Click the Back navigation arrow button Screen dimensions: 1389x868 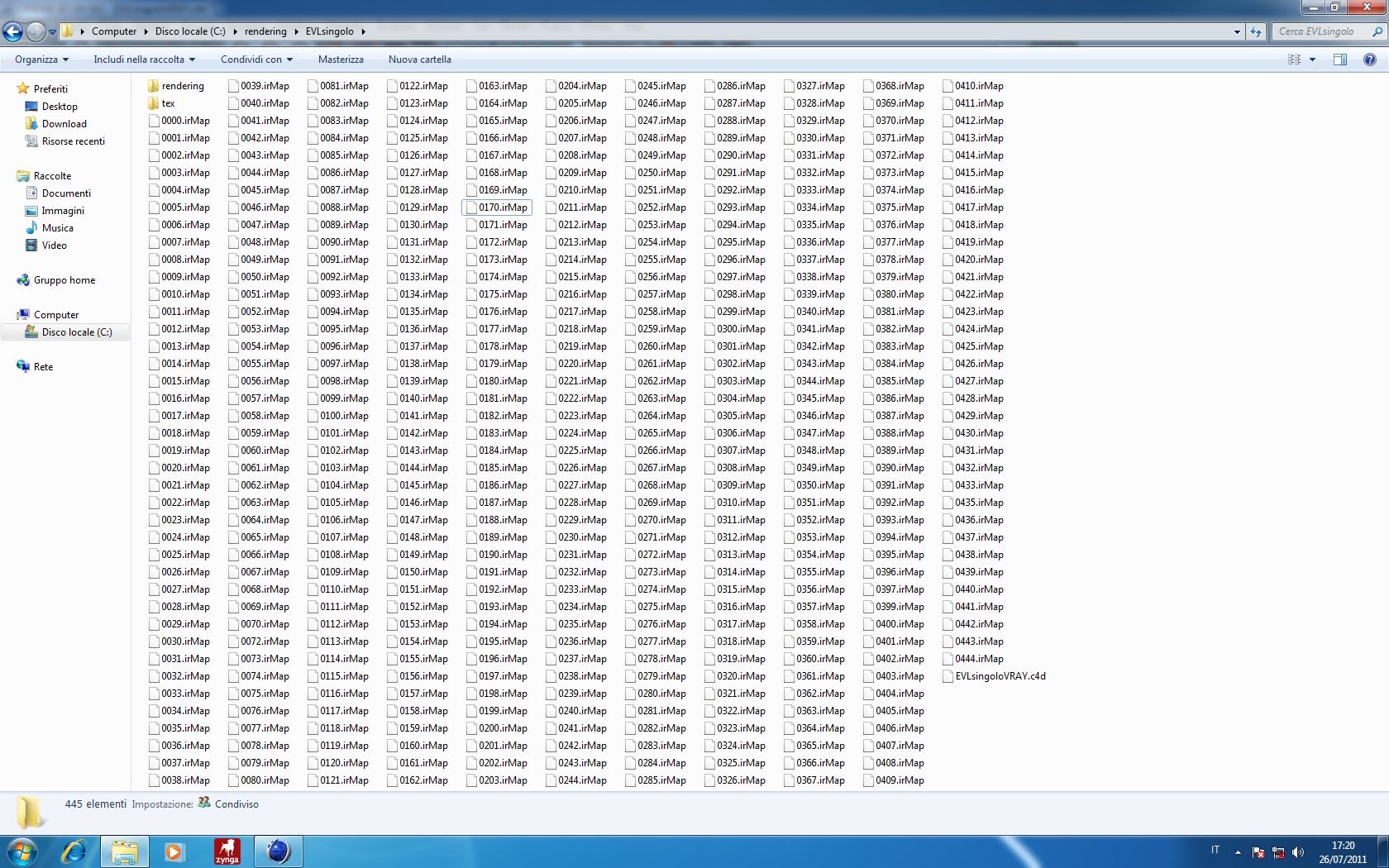click(x=12, y=31)
